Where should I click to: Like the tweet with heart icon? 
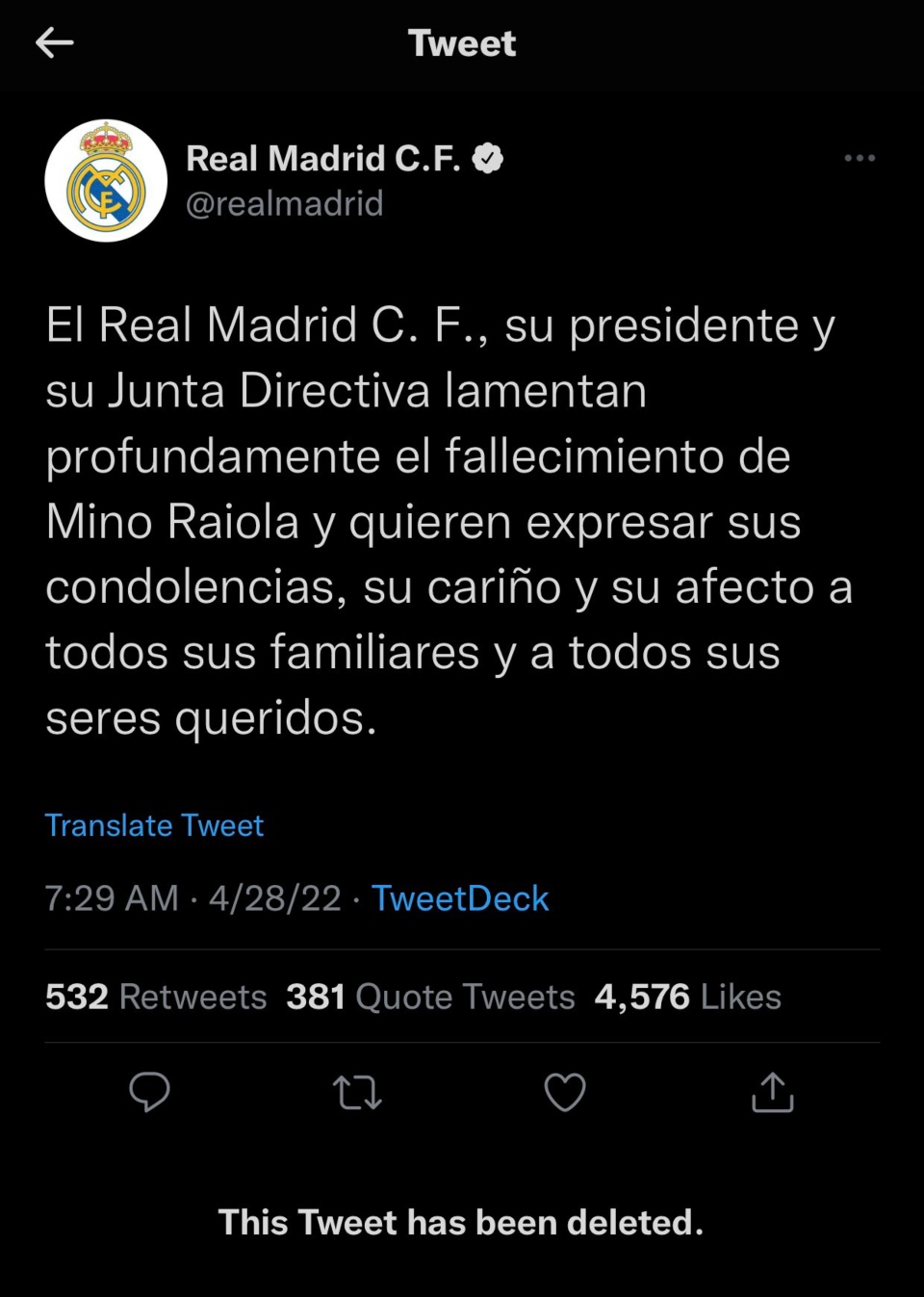pos(565,1093)
